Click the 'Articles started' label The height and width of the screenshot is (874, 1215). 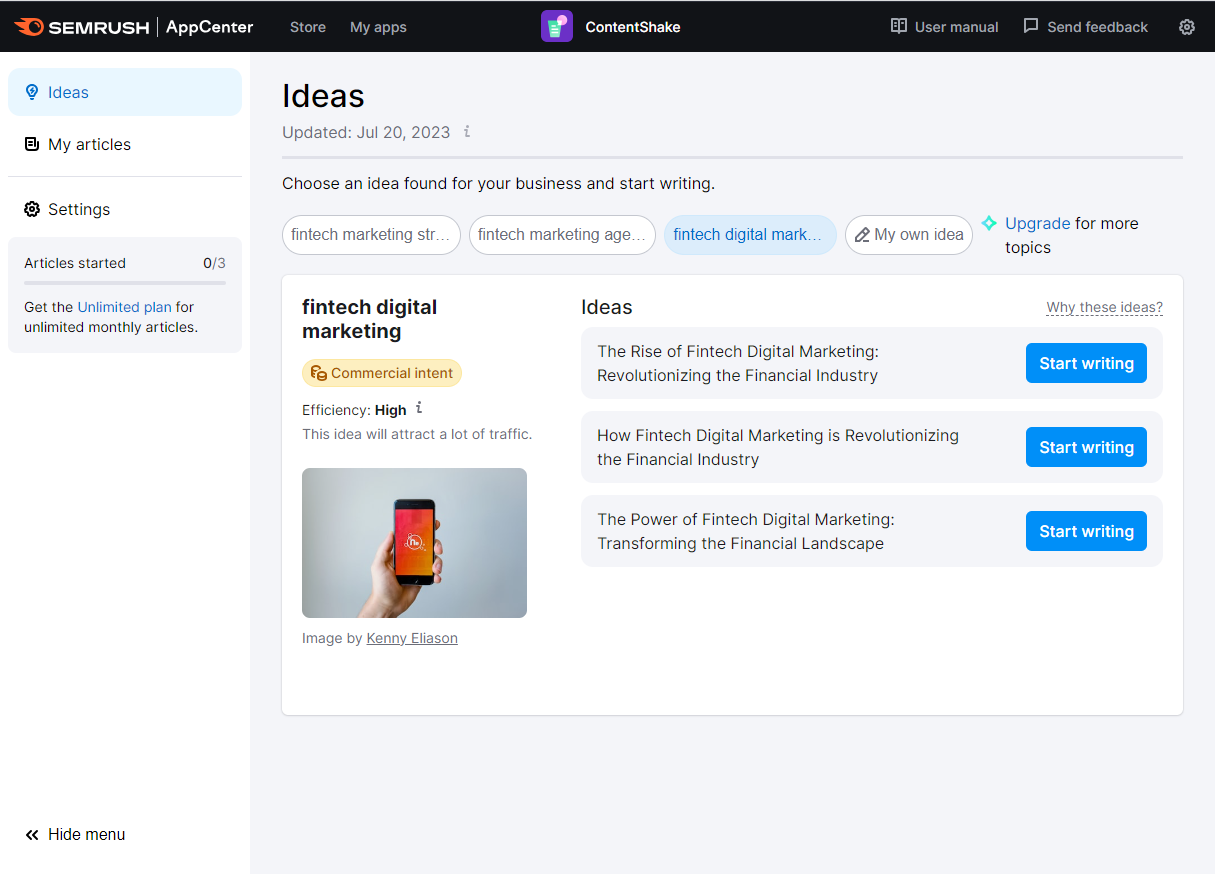(x=75, y=263)
